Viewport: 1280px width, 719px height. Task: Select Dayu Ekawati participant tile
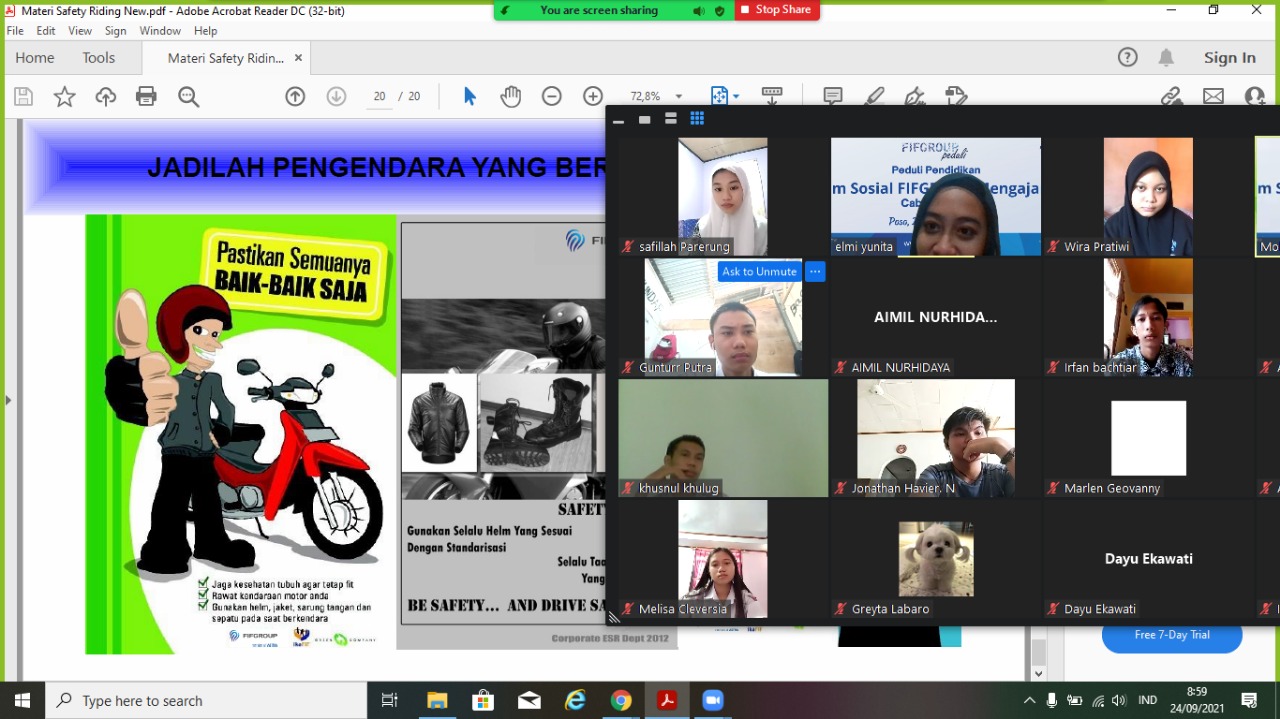tap(1148, 558)
